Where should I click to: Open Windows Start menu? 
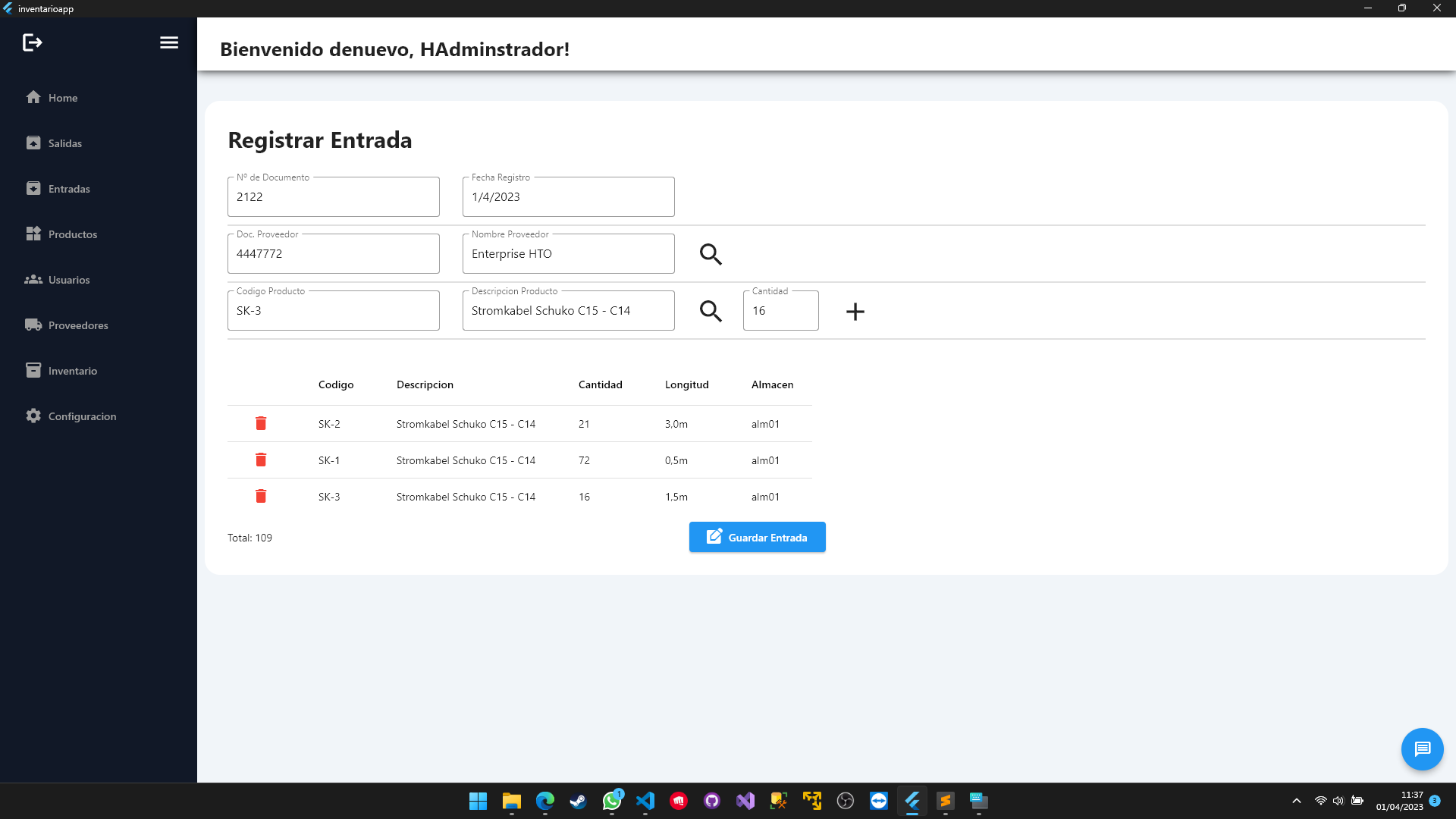(478, 801)
